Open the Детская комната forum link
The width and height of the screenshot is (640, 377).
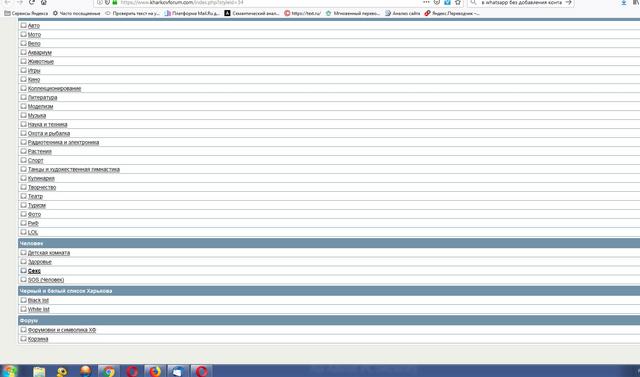(49, 253)
